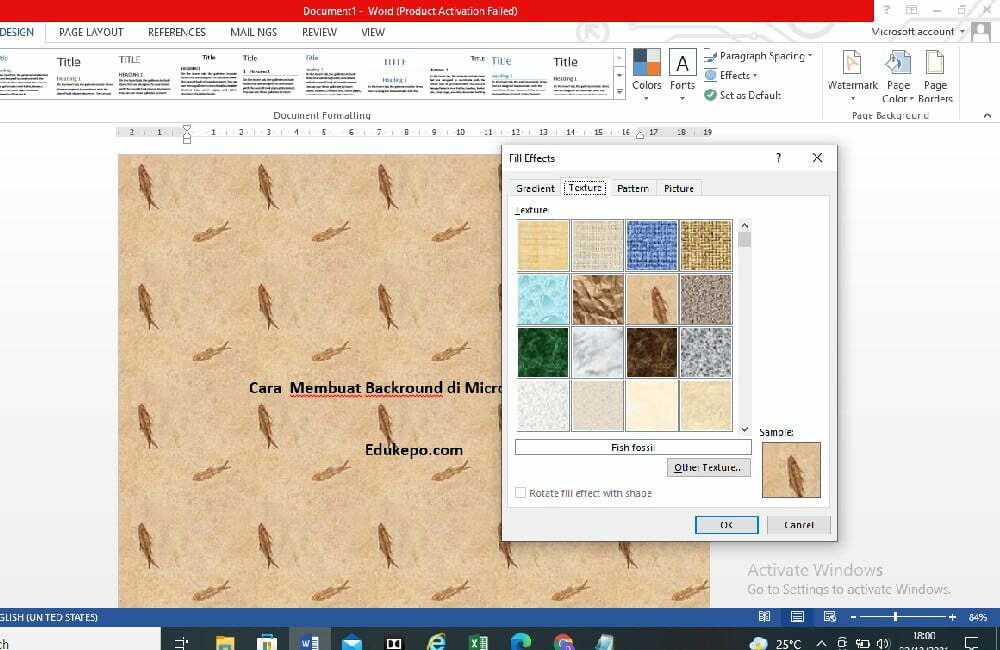
Task: Switch to Read Mode in status bar
Action: click(766, 617)
